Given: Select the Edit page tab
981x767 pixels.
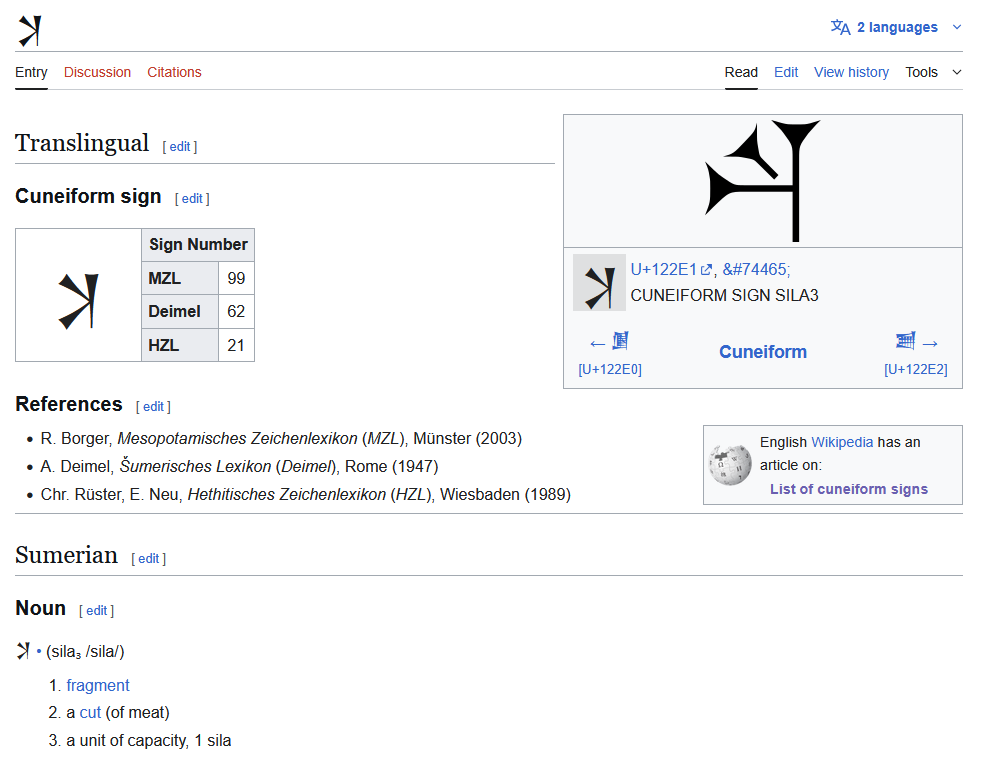Looking at the screenshot, I should click(x=786, y=72).
